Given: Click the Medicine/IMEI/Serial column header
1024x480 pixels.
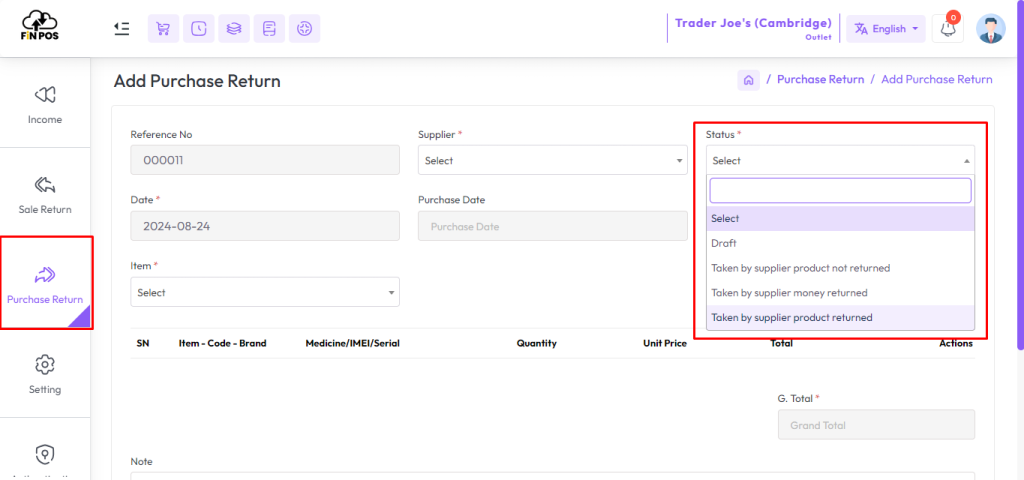Looking at the screenshot, I should [353, 343].
